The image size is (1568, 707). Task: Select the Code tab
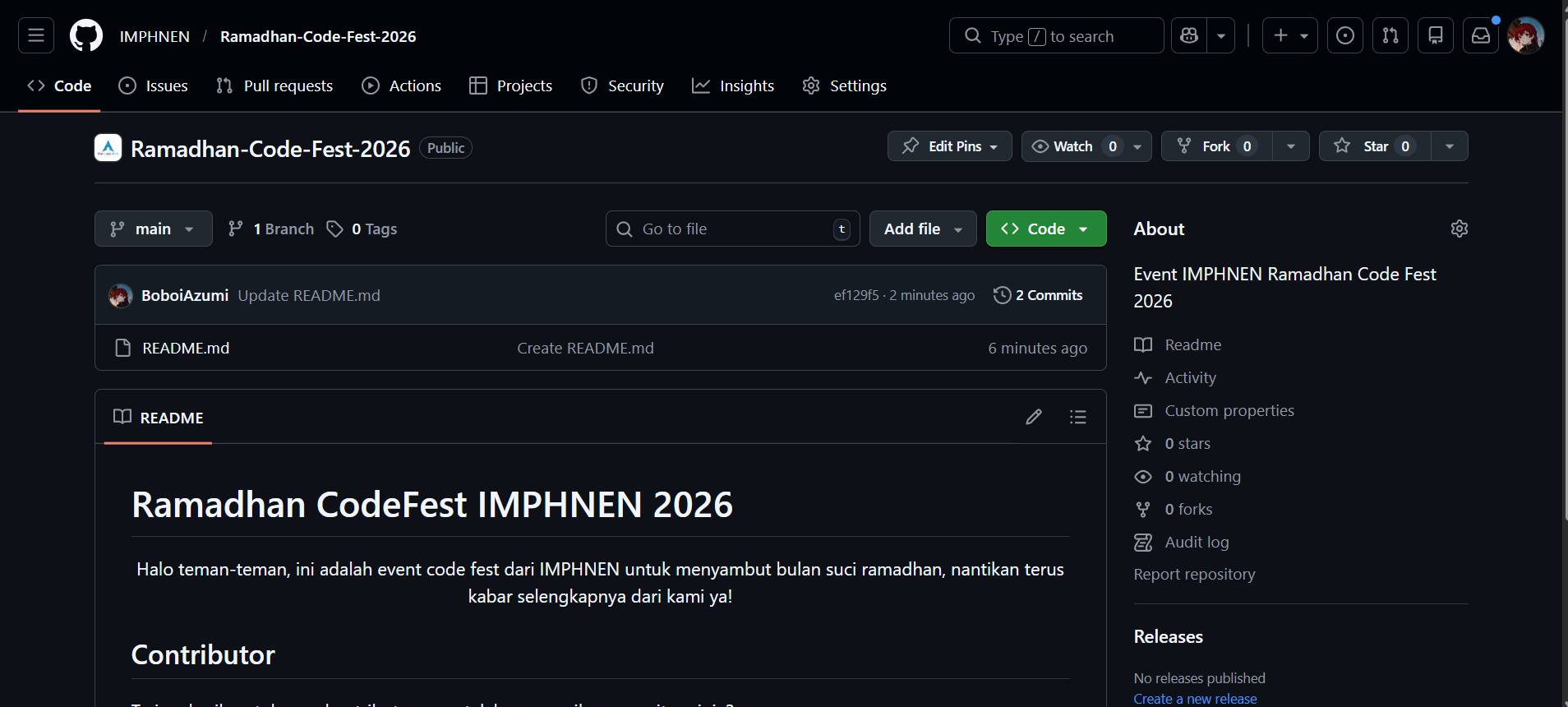pyautogui.click(x=59, y=85)
